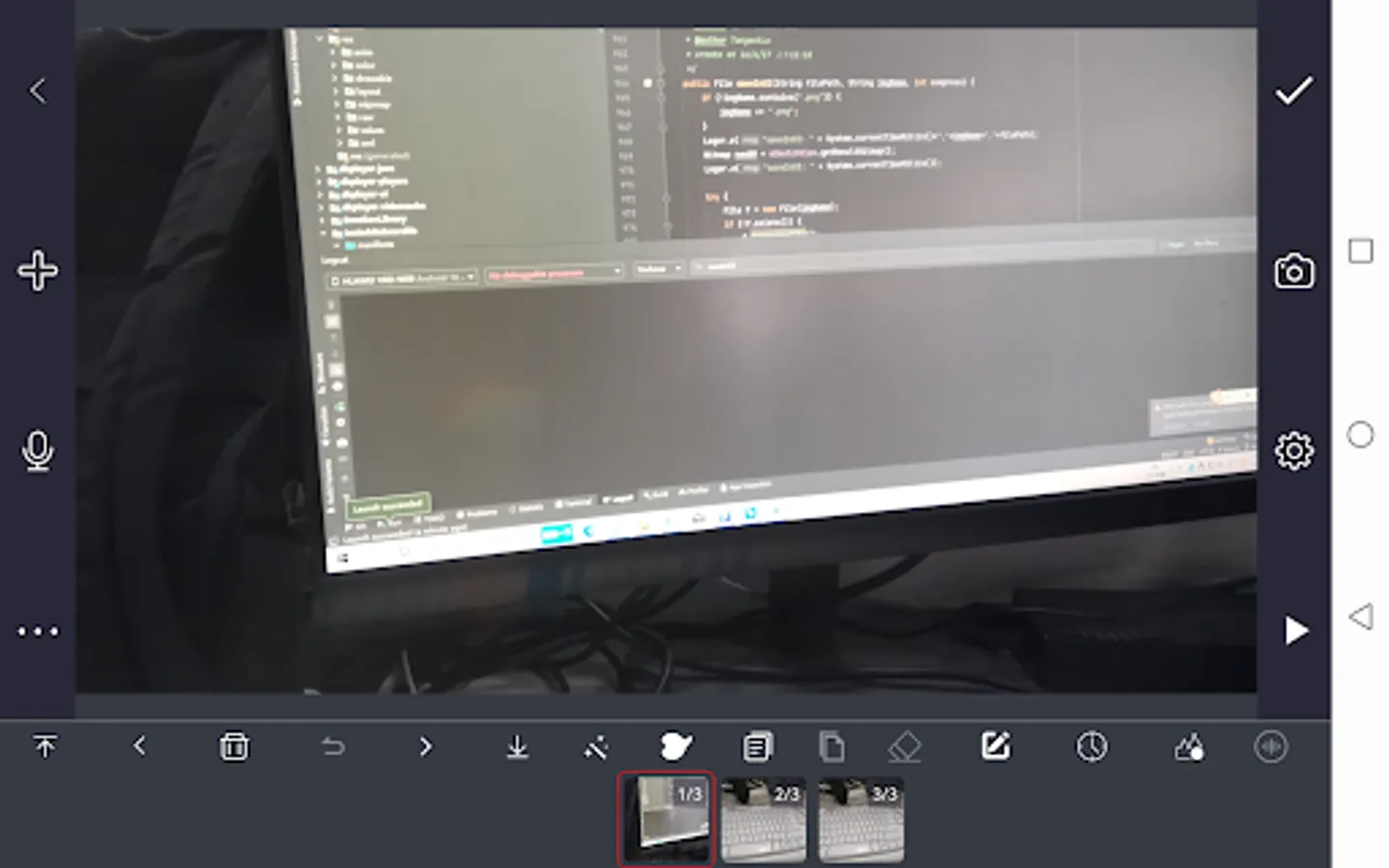Select frame thumbnail 3/3
The height and width of the screenshot is (868, 1389).
coord(861,819)
